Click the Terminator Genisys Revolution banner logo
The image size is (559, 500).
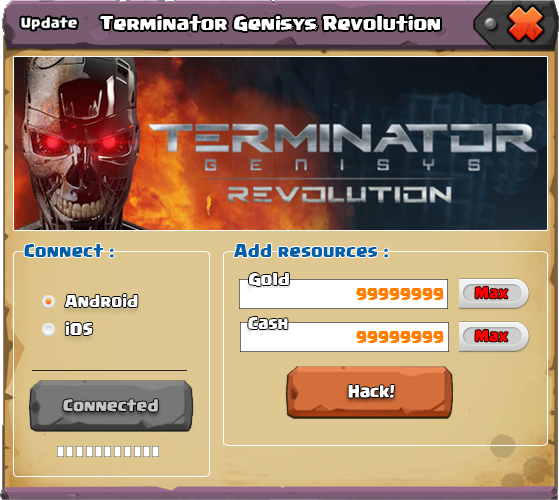pos(340,163)
